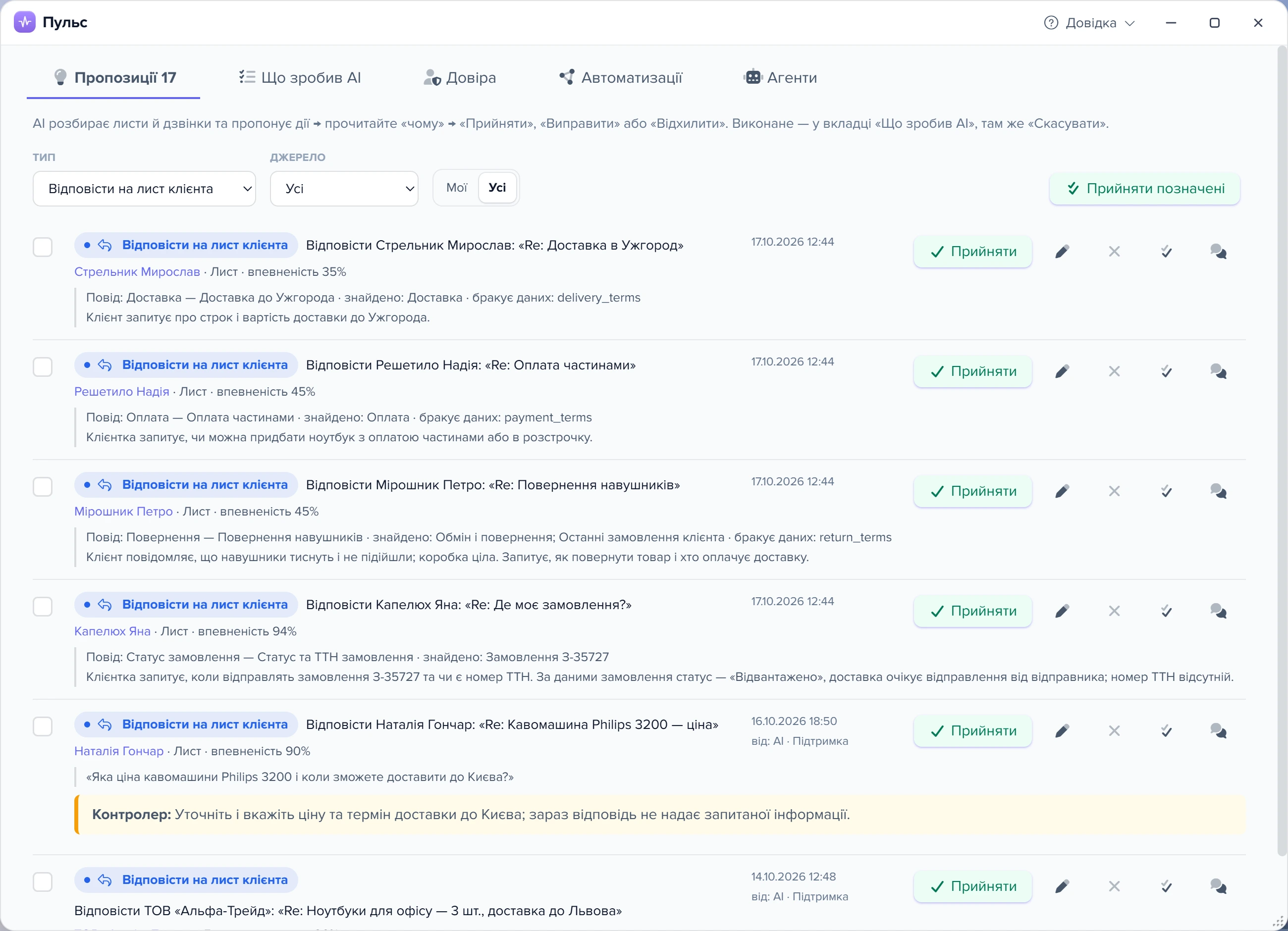Open chat bubbles icon for Мірошник Петро proposal
This screenshot has width=1288, height=931.
click(x=1218, y=491)
